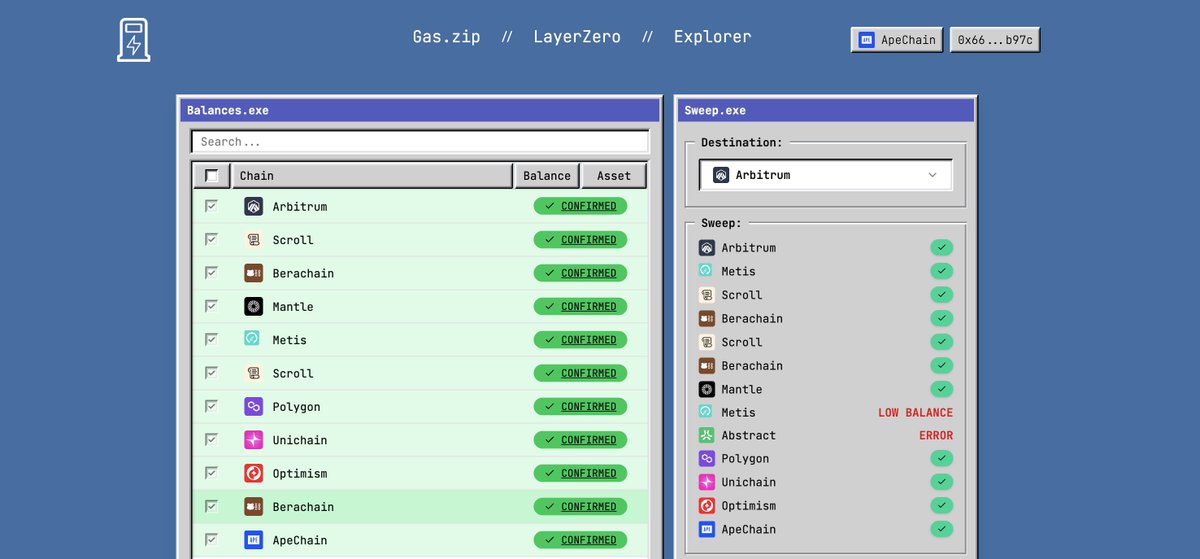The image size is (1200, 559).
Task: Toggle the Polygon row checkbox in Balances
Action: (x=211, y=406)
